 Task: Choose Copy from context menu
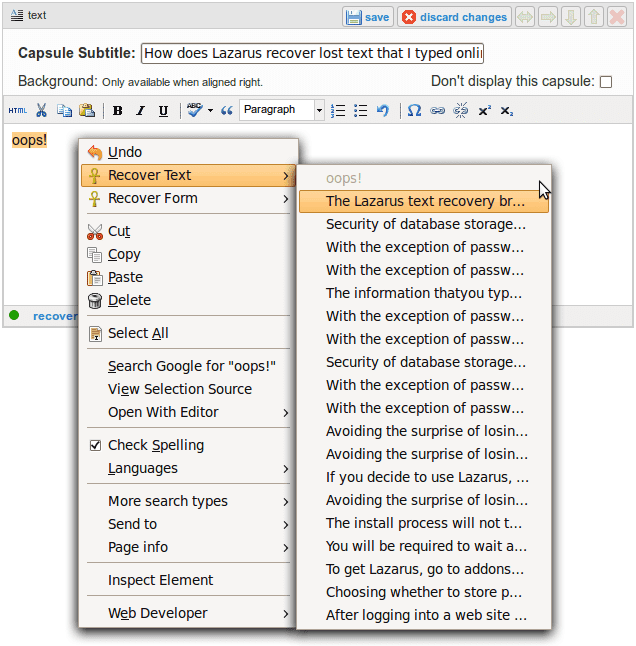pyautogui.click(x=189, y=255)
